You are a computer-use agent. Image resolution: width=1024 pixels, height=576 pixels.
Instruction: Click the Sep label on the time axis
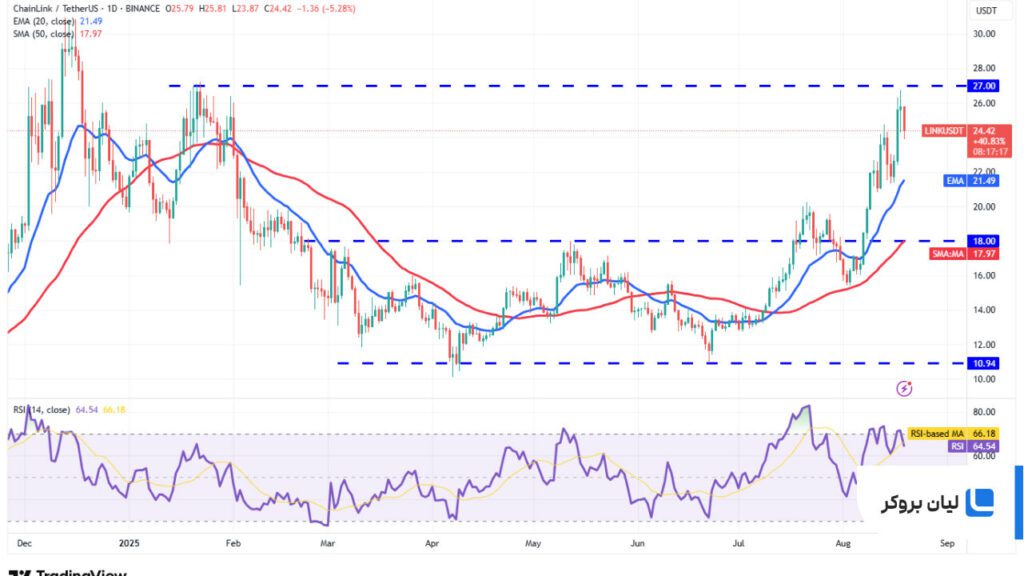point(947,543)
